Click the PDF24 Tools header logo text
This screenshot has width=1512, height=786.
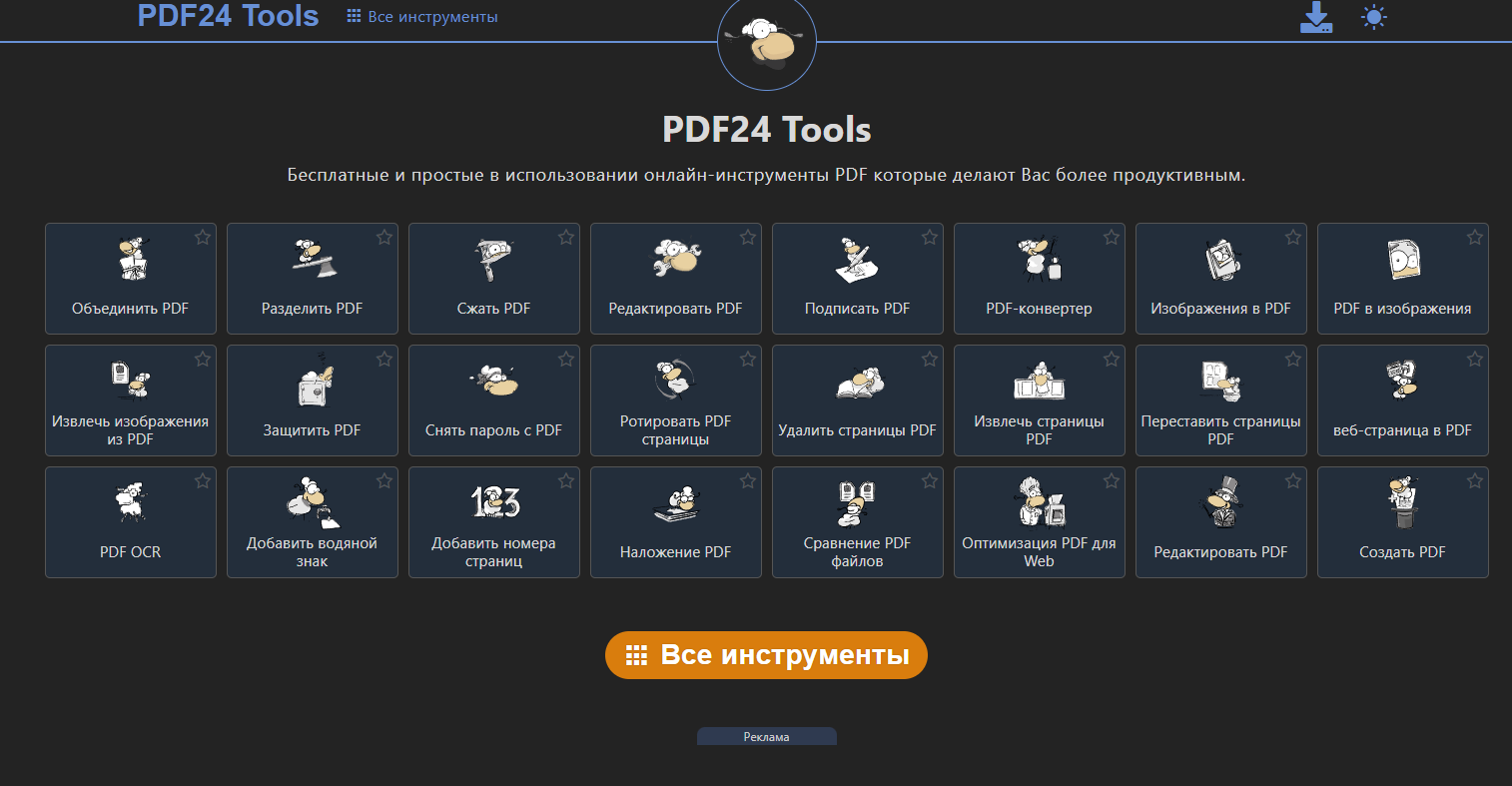point(229,16)
